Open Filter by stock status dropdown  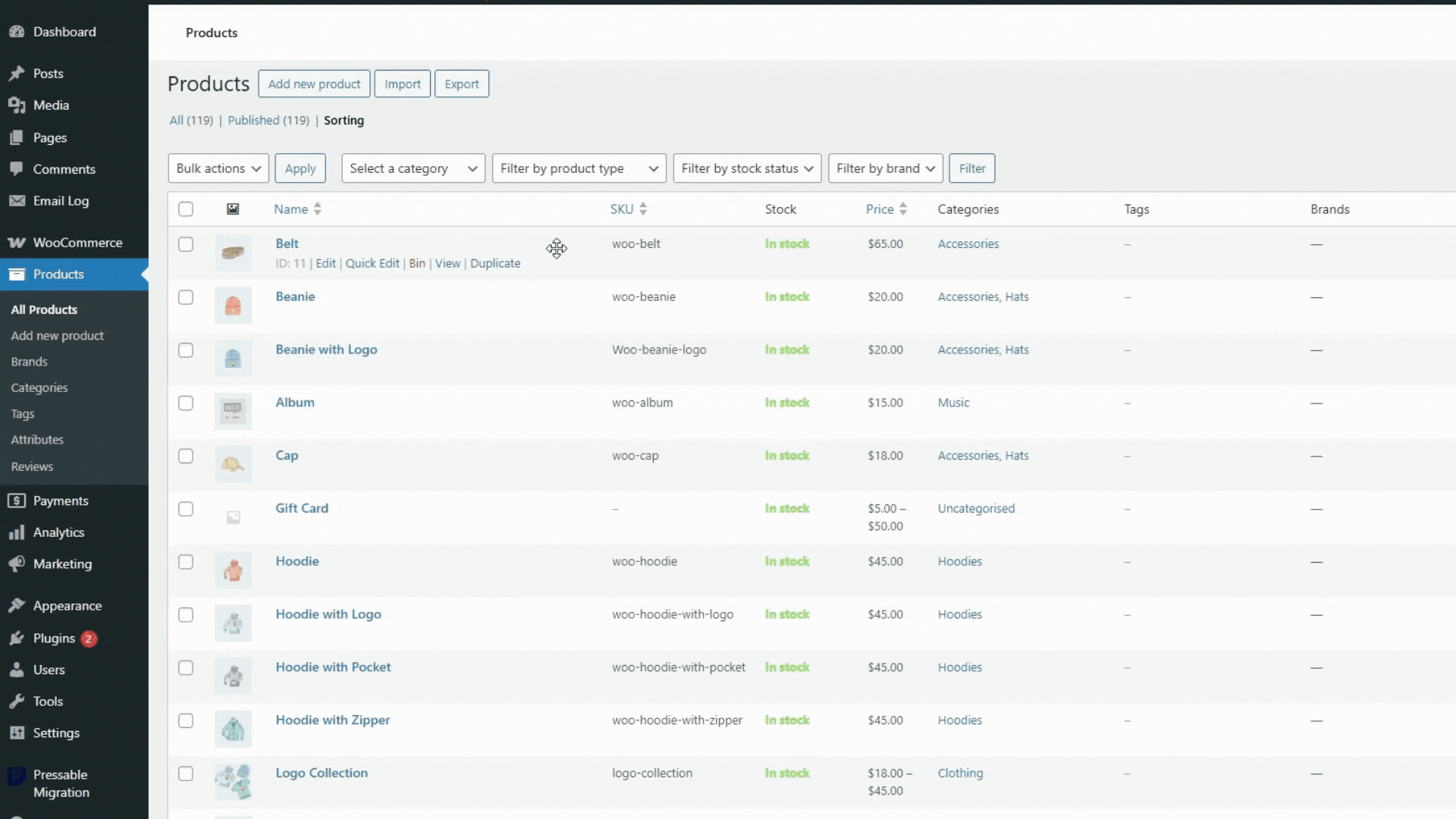coord(747,168)
